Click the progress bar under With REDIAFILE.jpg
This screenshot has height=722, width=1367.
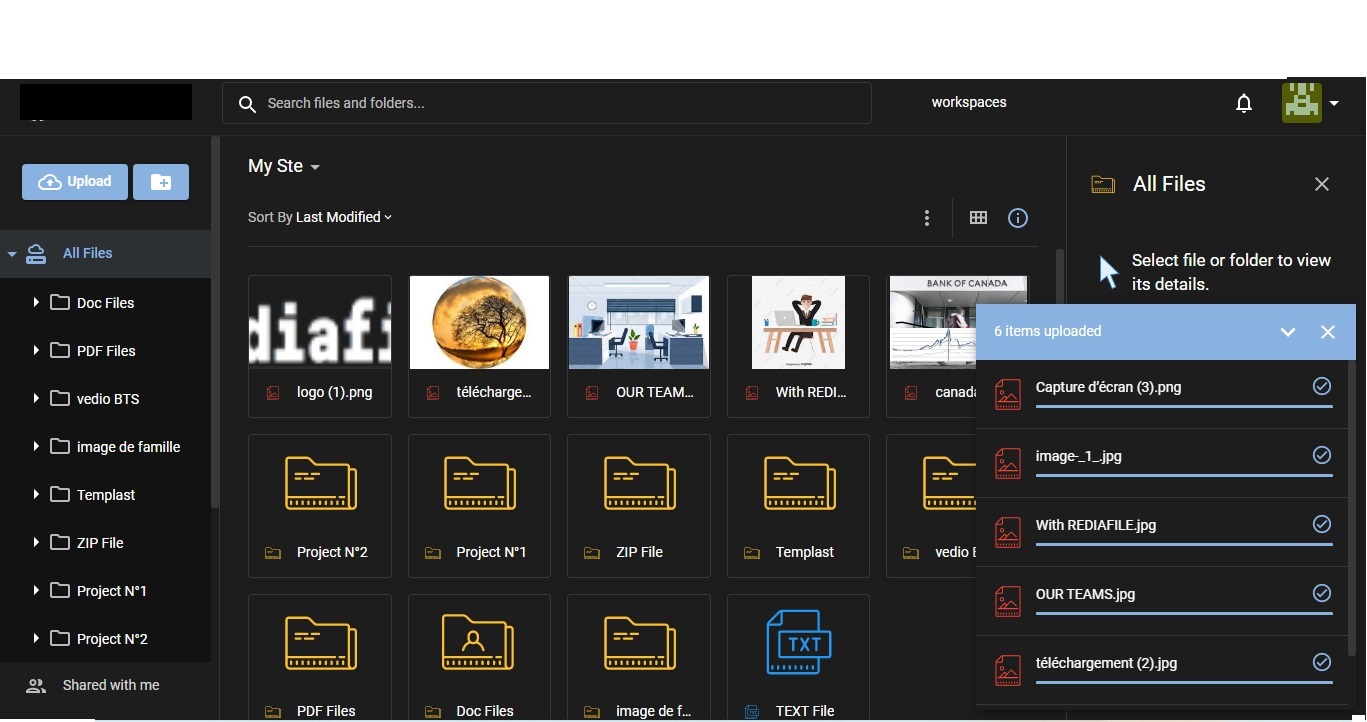point(1184,544)
